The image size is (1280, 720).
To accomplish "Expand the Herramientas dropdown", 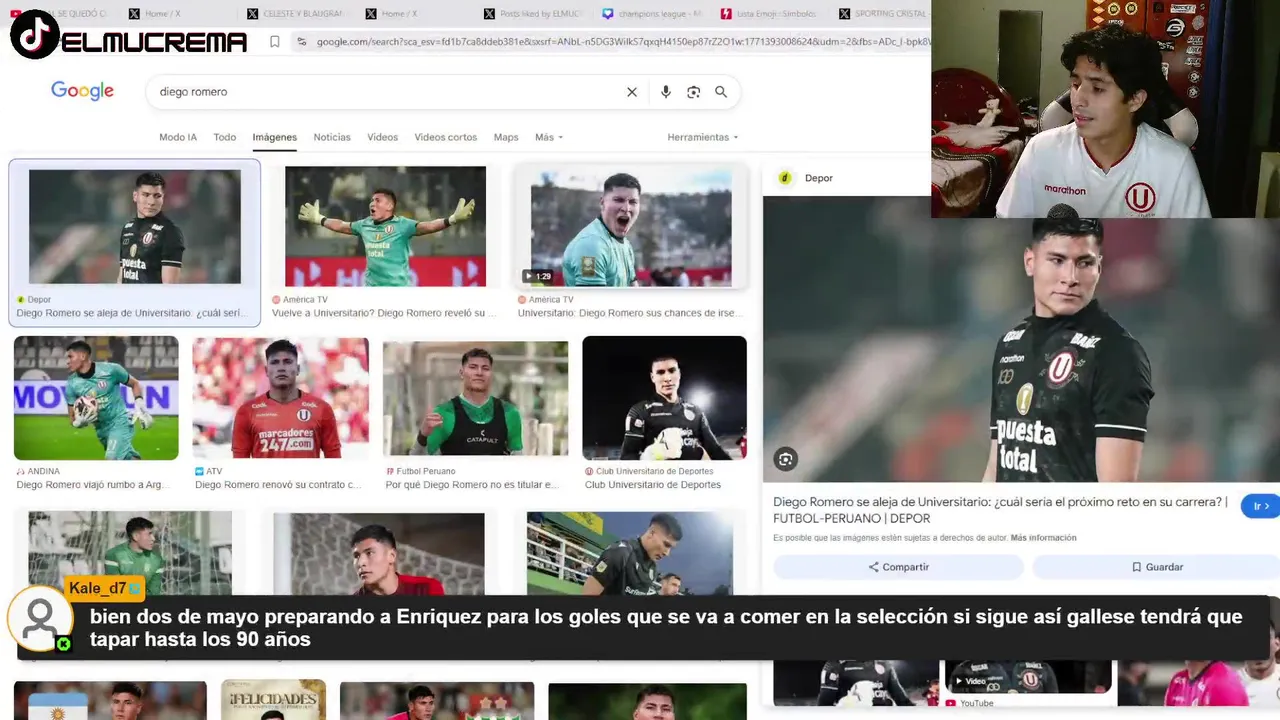I will point(703,137).
